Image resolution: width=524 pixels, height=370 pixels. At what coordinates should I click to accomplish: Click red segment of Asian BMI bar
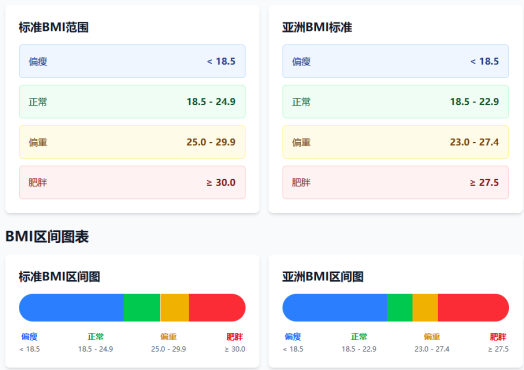tap(474, 308)
